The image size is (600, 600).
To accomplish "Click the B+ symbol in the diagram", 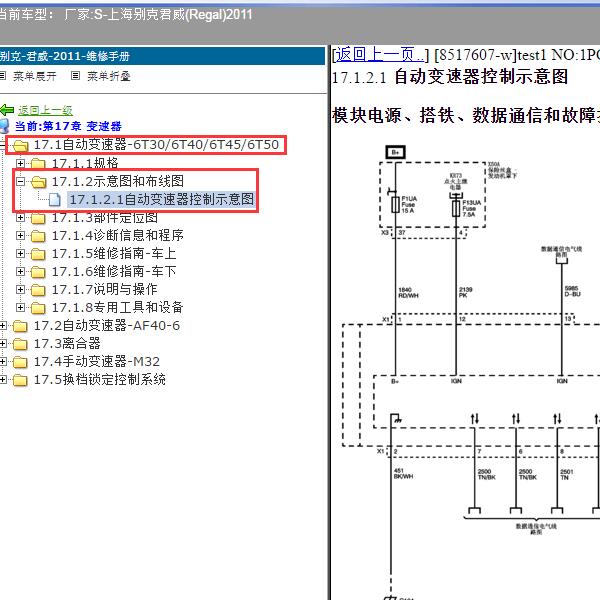I will pos(395,152).
